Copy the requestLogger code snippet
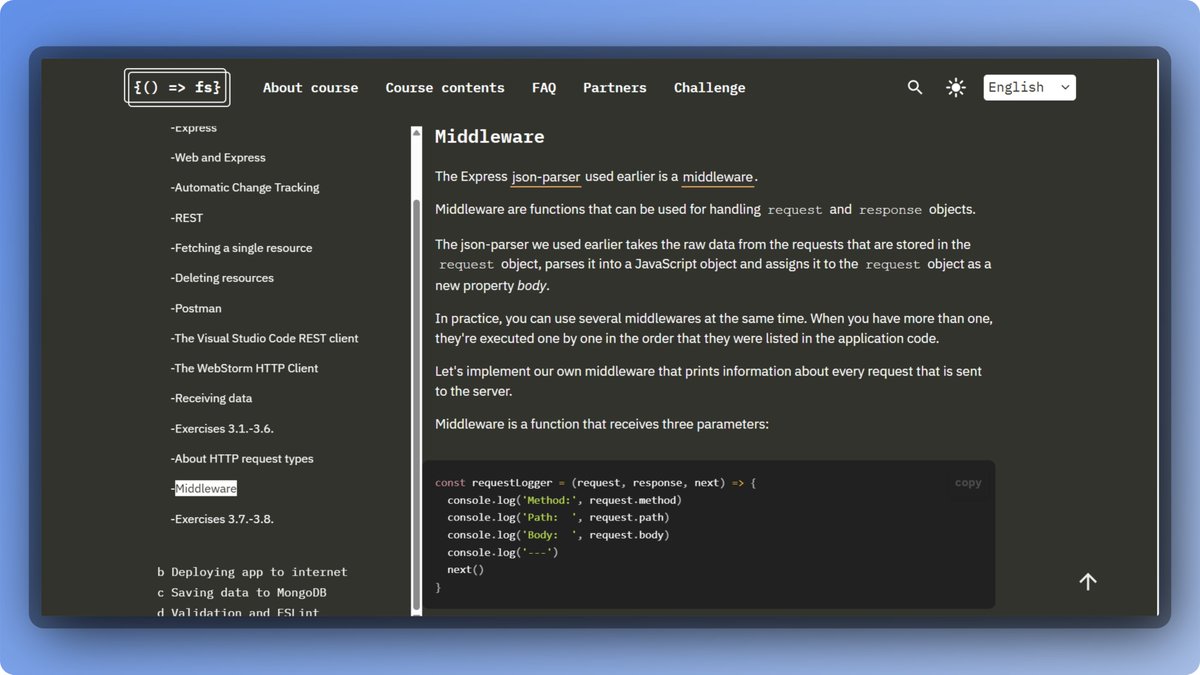The image size is (1200, 675). (968, 482)
